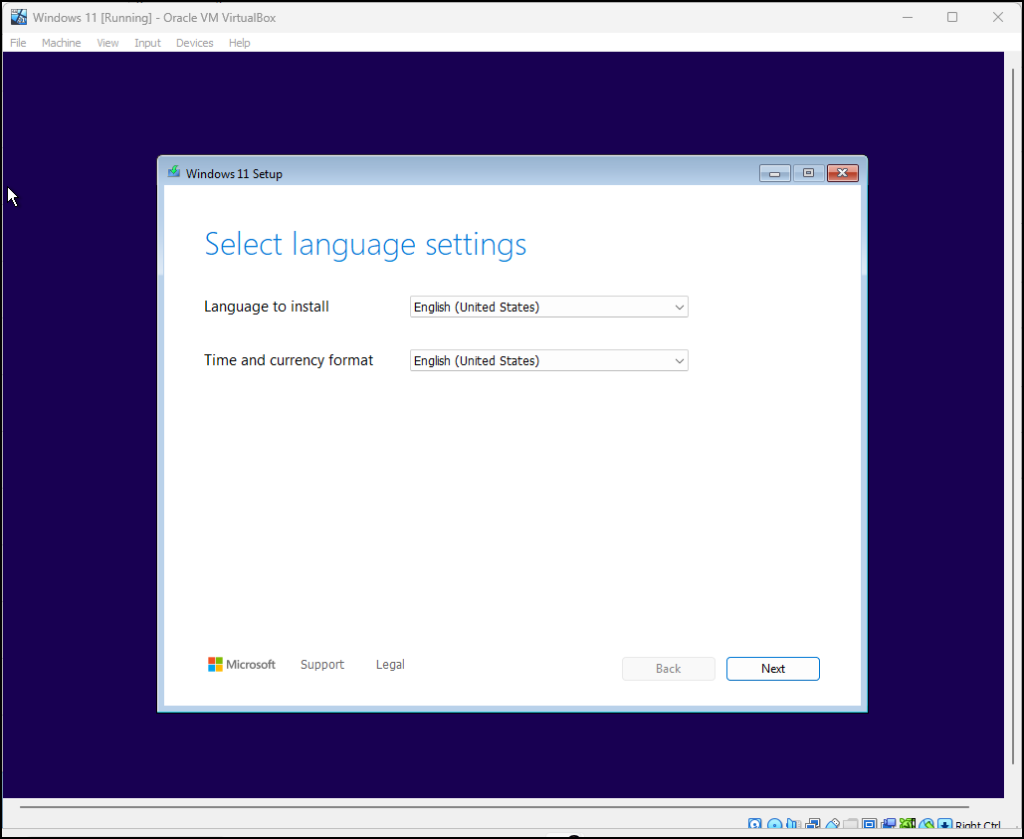Screen dimensions: 1024x839
Task: Click the Windows 11 Setup title icon
Action: pyautogui.click(x=174, y=172)
